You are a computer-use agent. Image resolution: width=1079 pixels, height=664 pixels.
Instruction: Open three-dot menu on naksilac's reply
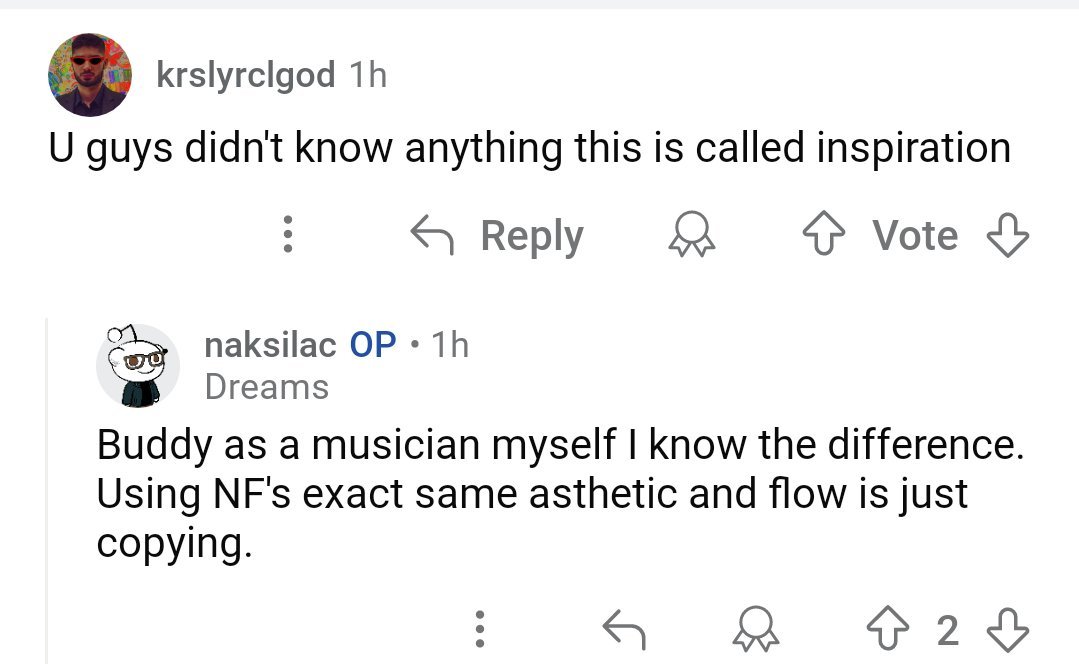click(x=480, y=628)
